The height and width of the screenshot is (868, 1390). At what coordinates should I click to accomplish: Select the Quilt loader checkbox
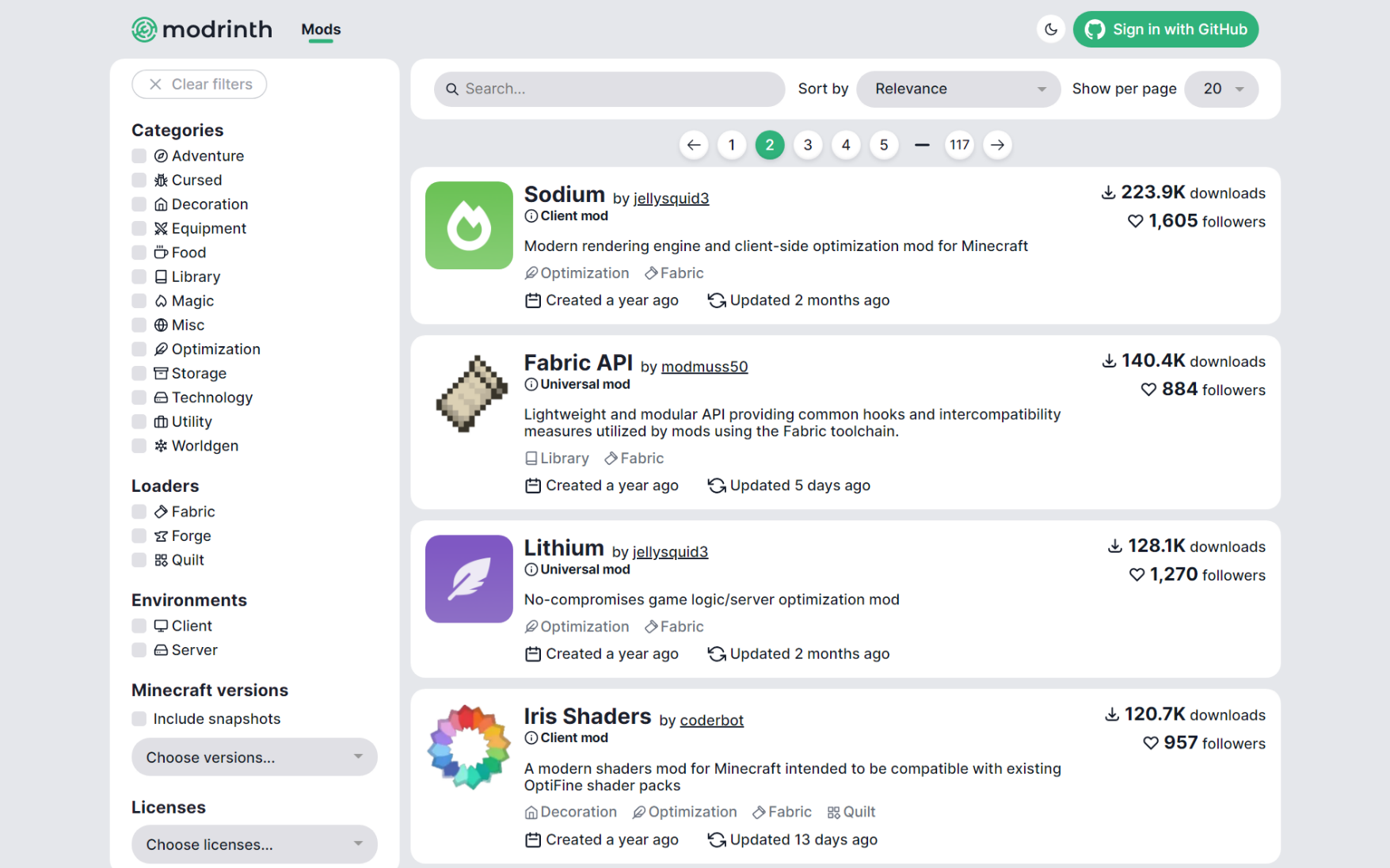point(139,561)
